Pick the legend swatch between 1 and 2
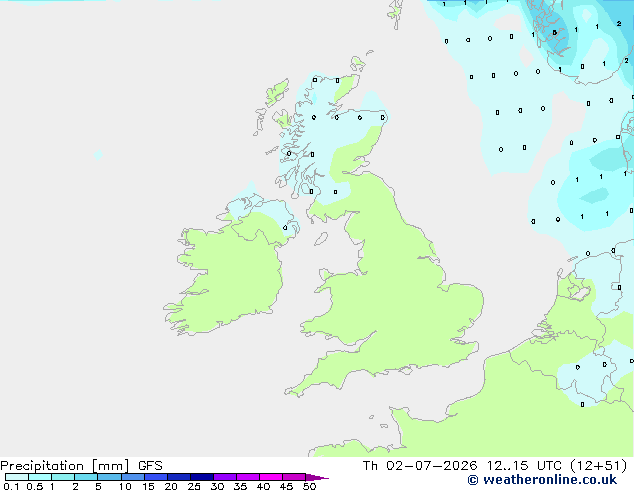This screenshot has width=634, height=490. [x=63, y=477]
